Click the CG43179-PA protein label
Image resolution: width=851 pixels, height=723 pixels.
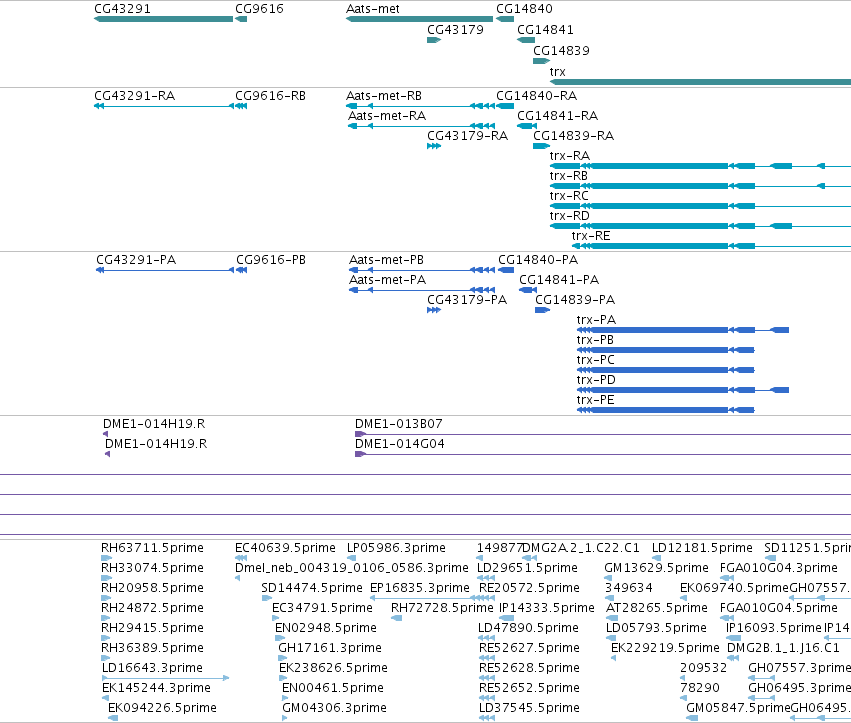coord(467,301)
